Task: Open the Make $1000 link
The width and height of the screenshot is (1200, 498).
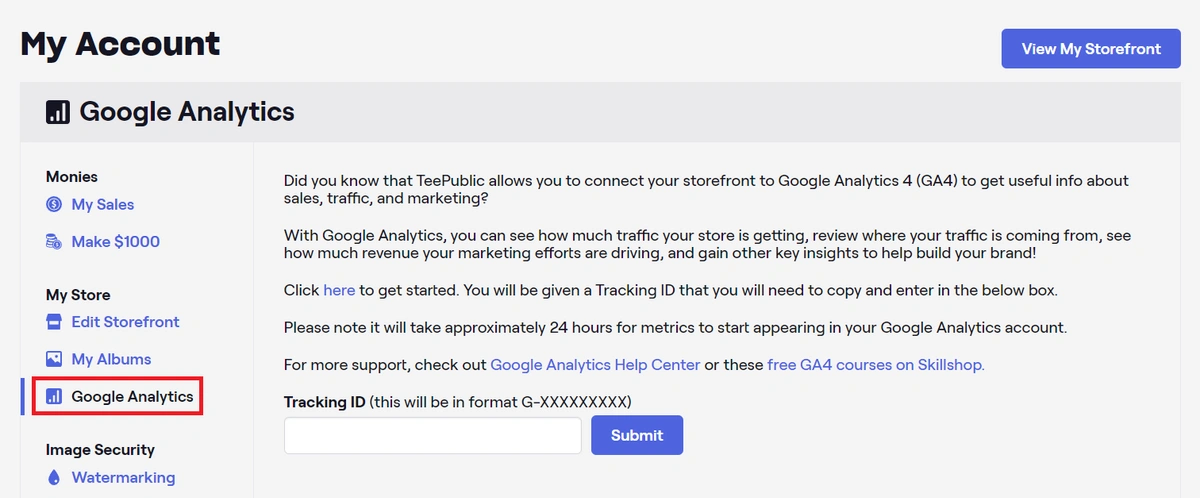Action: [116, 241]
